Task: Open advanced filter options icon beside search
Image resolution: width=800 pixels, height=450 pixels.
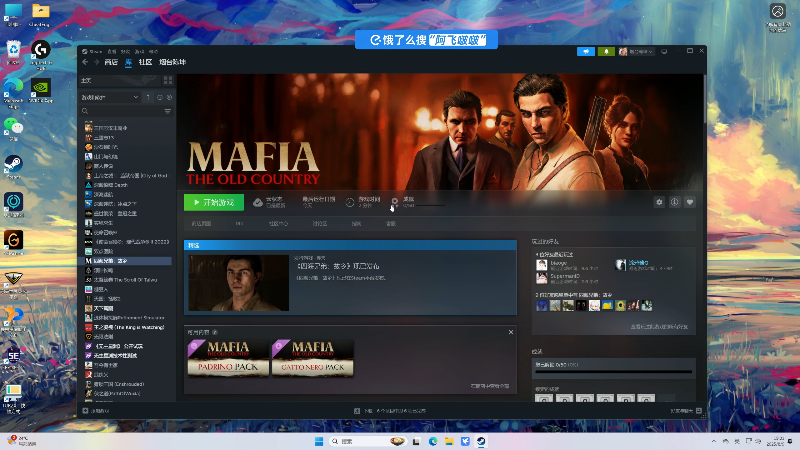Action: 167,111
